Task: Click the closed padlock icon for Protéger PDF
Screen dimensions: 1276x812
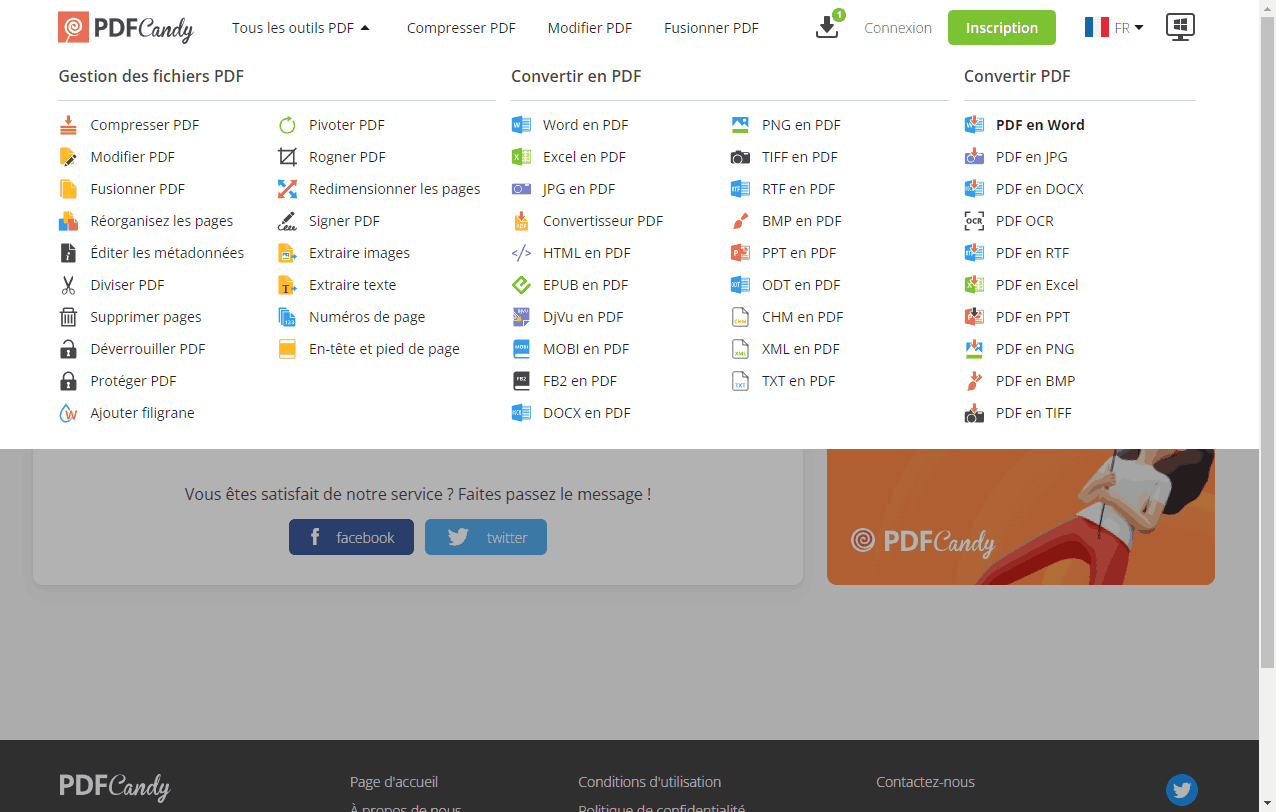Action: tap(68, 381)
